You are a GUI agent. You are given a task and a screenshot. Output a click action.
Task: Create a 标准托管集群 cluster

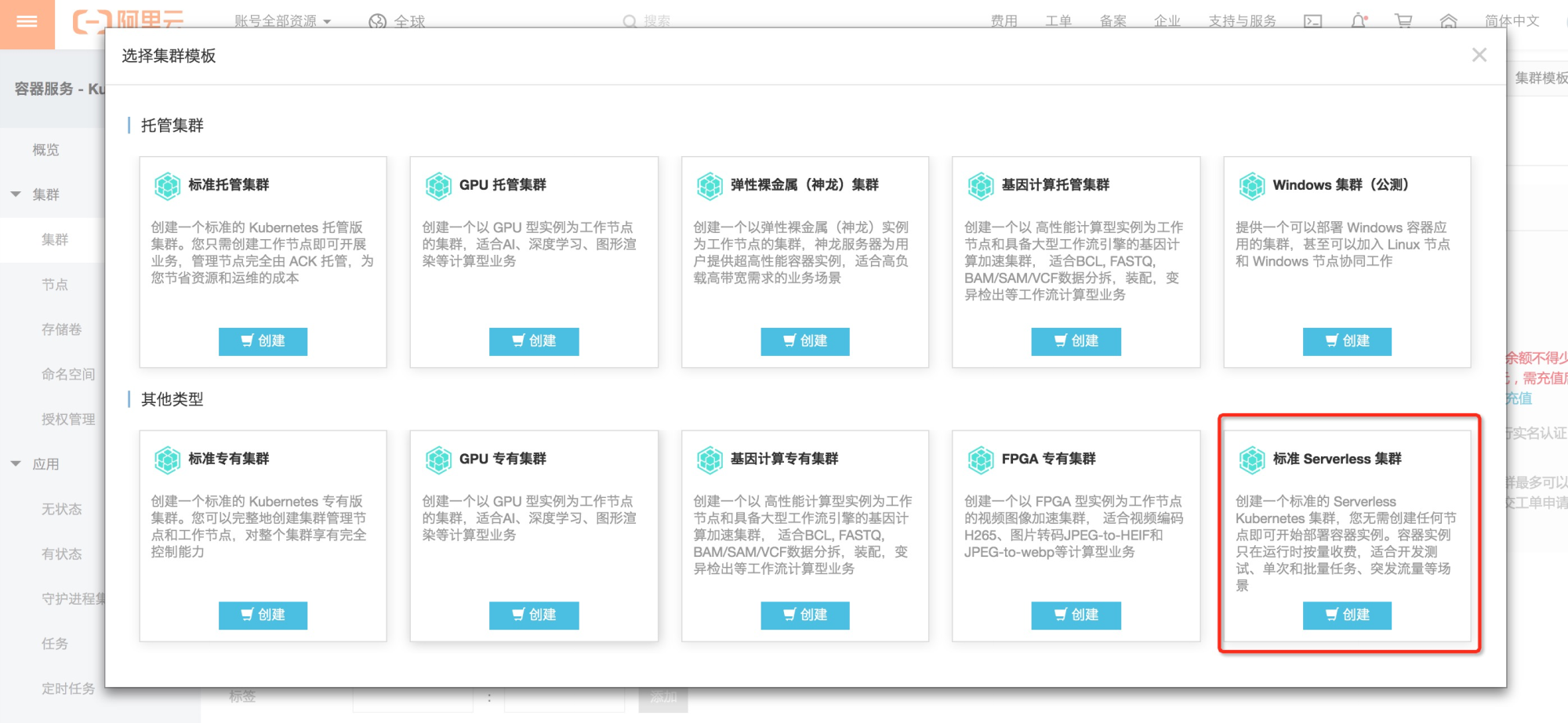263,341
